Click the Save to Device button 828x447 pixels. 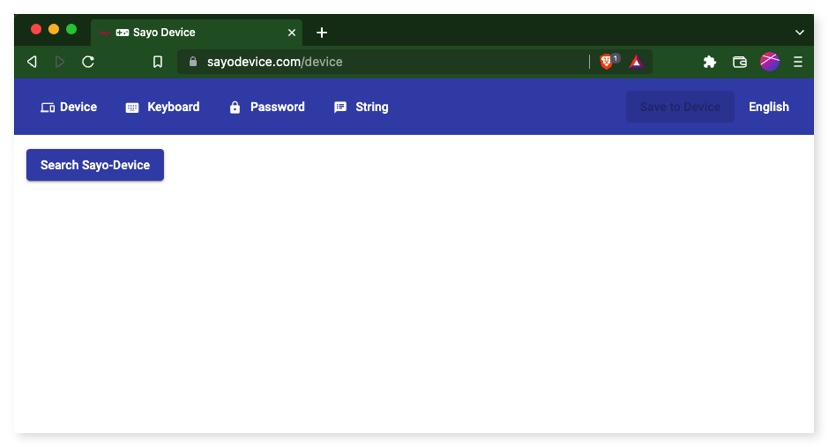680,107
